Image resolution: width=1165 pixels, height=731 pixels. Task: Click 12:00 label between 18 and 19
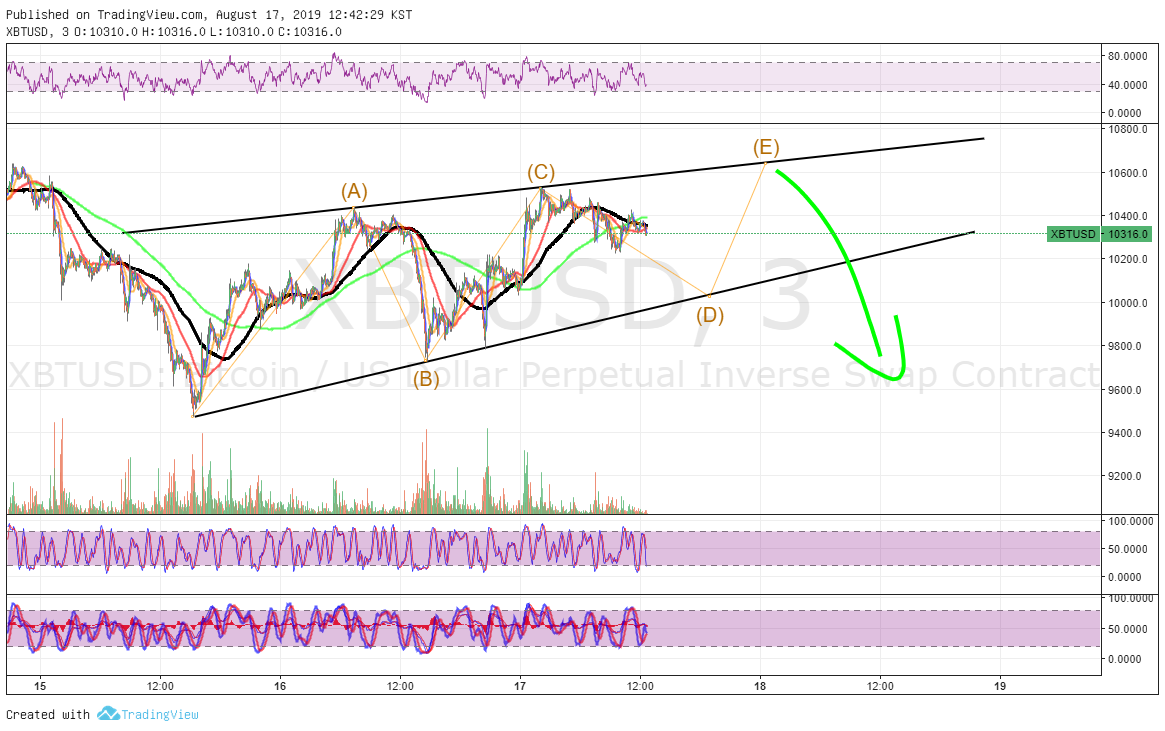[880, 686]
